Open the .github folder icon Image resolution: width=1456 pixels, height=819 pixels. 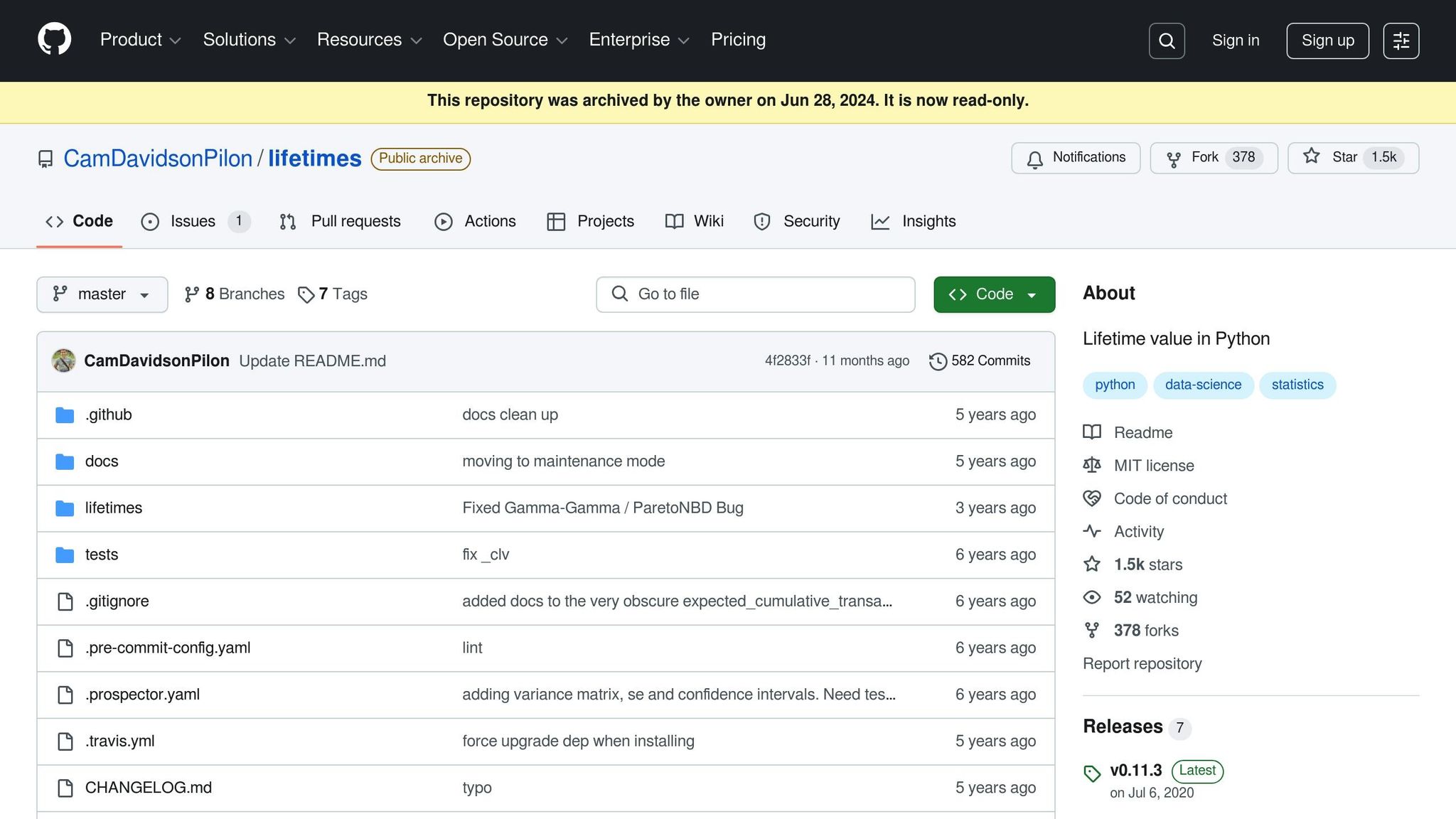coord(65,415)
